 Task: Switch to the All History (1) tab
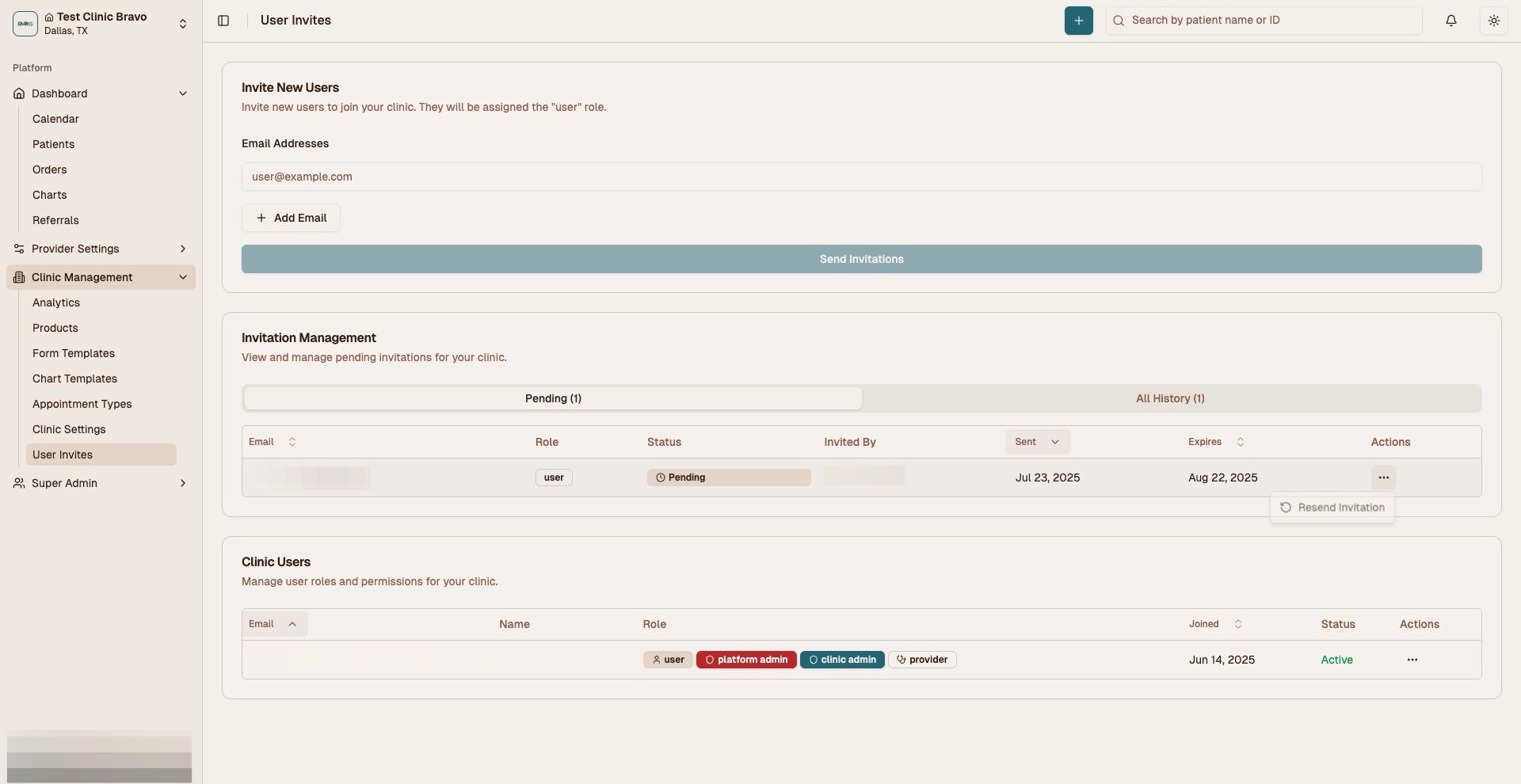(1170, 398)
